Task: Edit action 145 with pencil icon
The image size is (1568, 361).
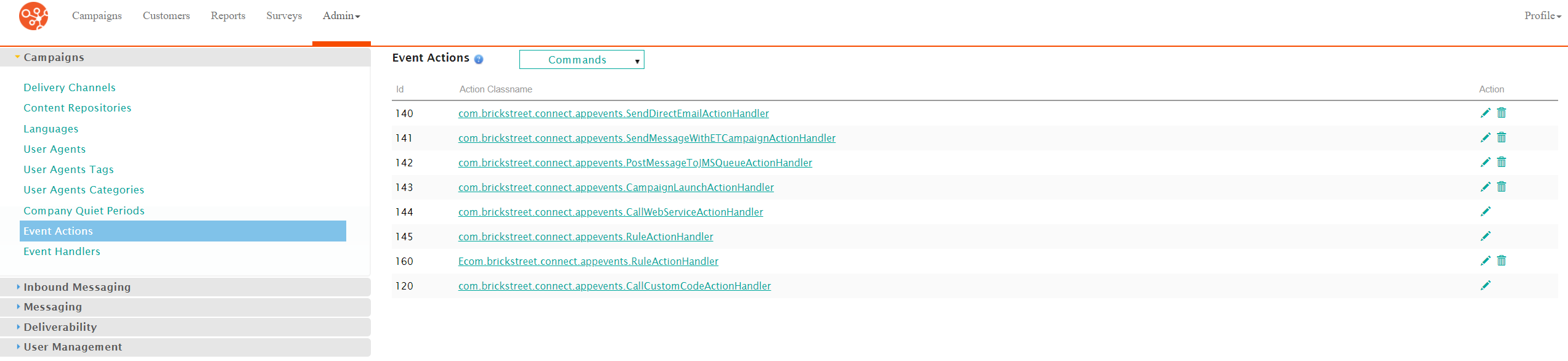Action: [x=1485, y=236]
